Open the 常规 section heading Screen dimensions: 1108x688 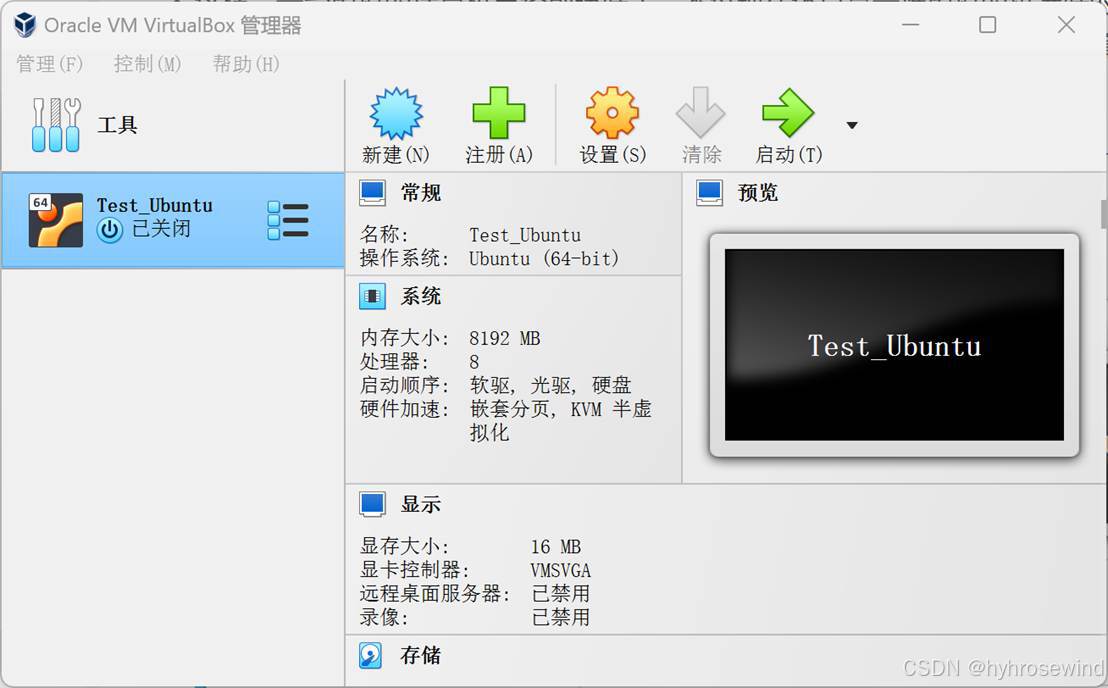[421, 193]
